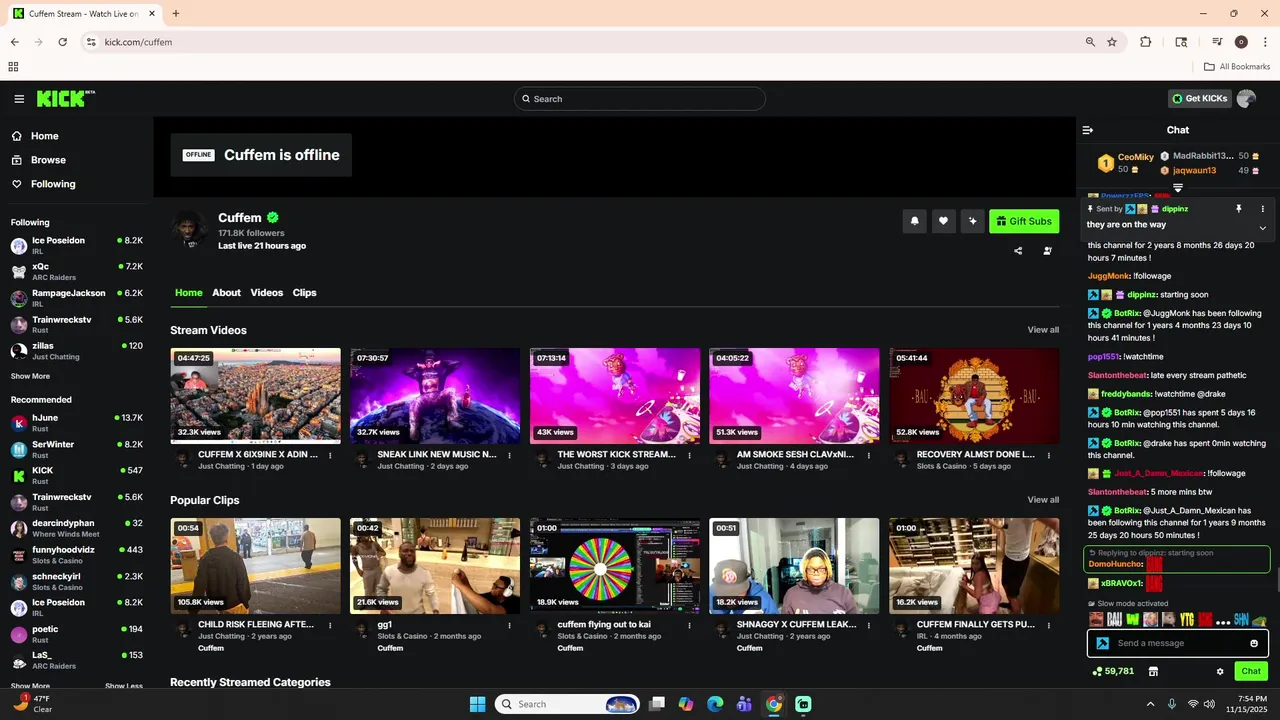Image resolution: width=1280 pixels, height=720 pixels.
Task: Collapse the chat panel with arrow icon
Action: point(1088,130)
